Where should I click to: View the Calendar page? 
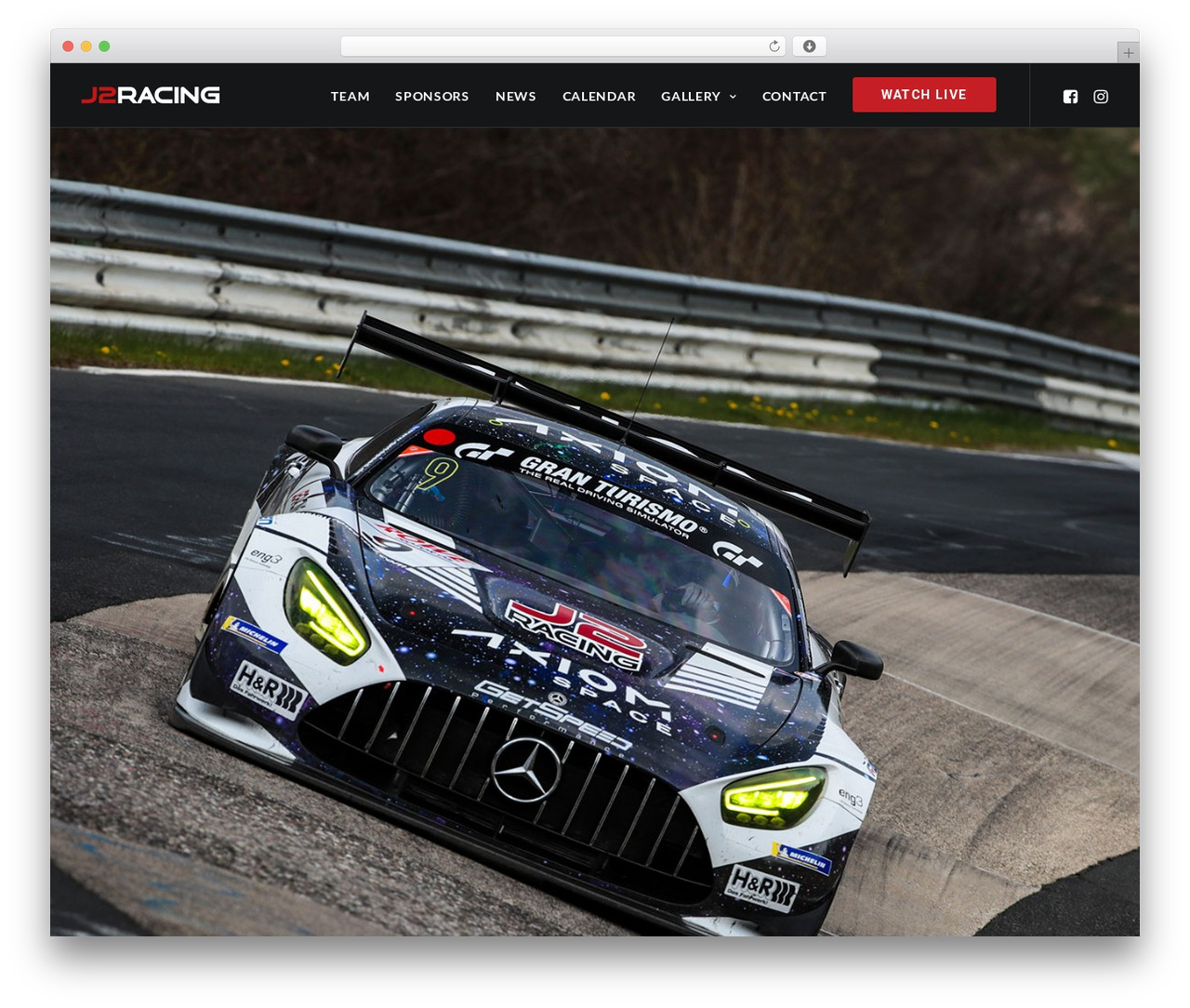pos(599,96)
